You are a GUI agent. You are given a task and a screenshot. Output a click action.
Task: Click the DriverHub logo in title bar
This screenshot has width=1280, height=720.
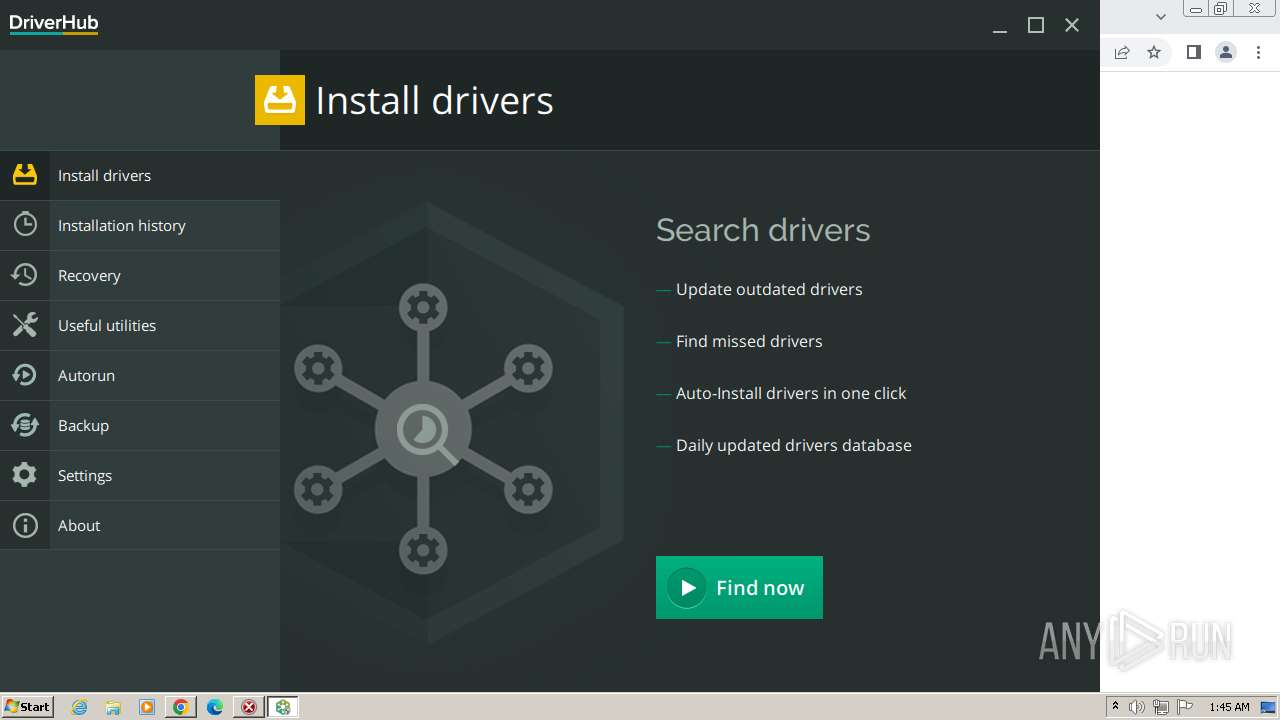pyautogui.click(x=54, y=24)
